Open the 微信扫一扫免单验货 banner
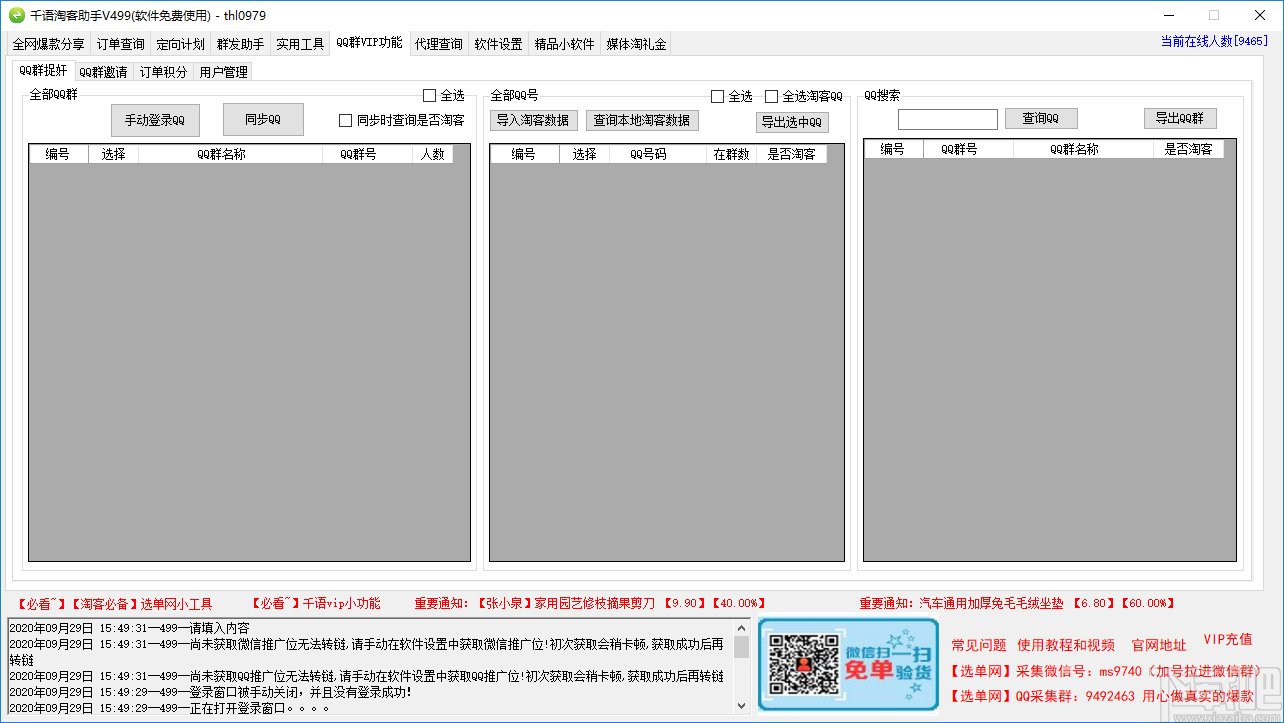Image resolution: width=1284 pixels, height=723 pixels. point(848,665)
